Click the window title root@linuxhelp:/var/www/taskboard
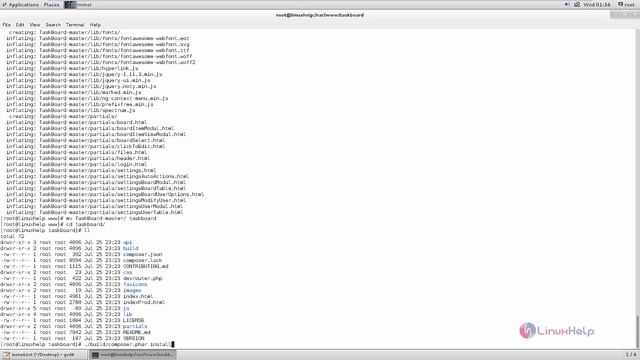 pyautogui.click(x=320, y=15)
